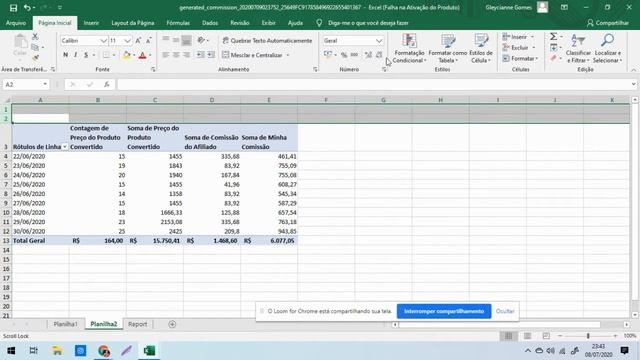Apply the red font color A
The image size is (640, 360).
tap(142, 55)
